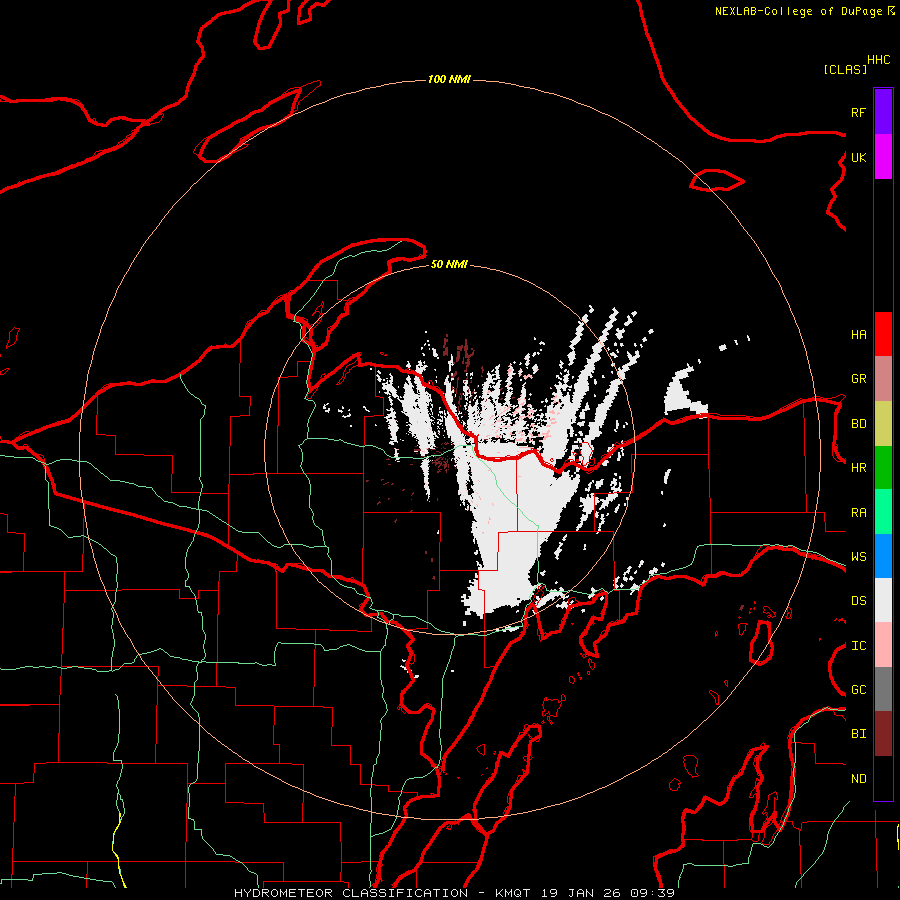
Task: Click the ND black legend swatch
Action: 883,778
